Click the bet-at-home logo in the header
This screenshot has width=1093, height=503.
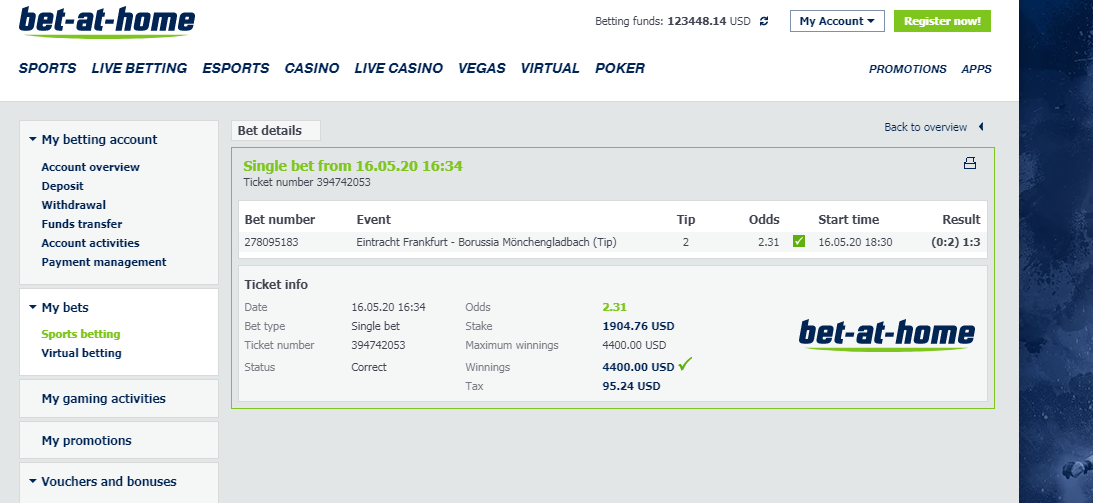click(107, 22)
